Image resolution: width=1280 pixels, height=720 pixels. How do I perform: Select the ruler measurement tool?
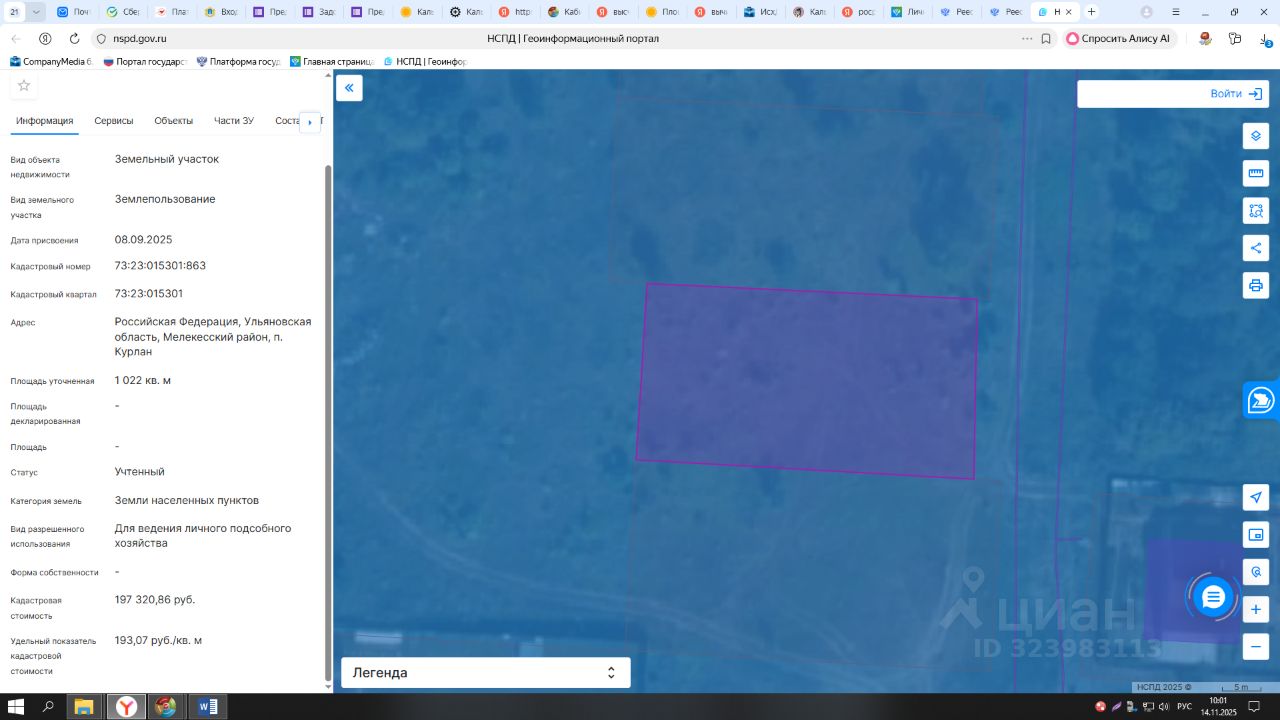pyautogui.click(x=1256, y=174)
